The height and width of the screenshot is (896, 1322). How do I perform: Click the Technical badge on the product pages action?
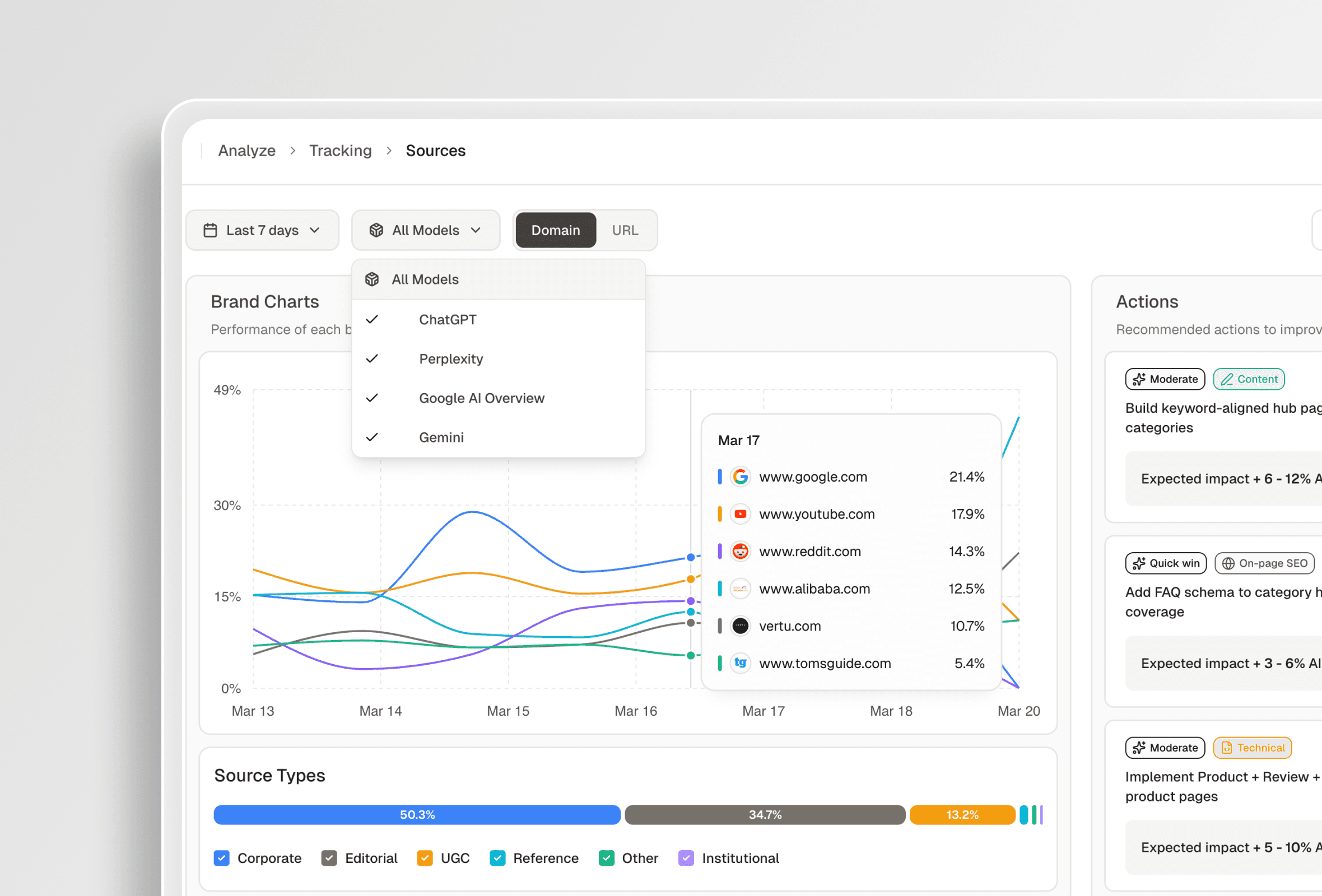1253,748
